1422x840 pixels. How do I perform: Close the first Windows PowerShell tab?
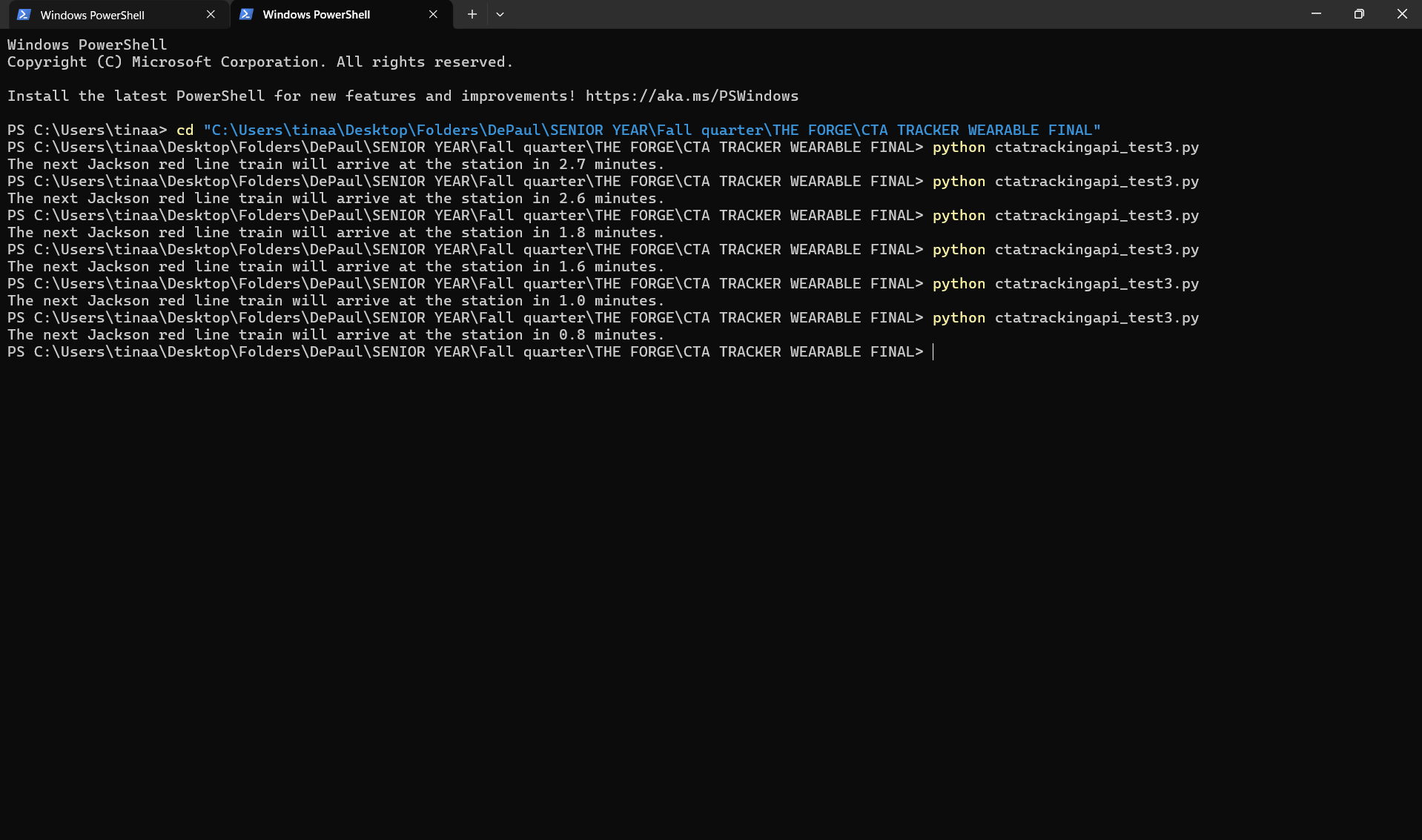coord(211,14)
